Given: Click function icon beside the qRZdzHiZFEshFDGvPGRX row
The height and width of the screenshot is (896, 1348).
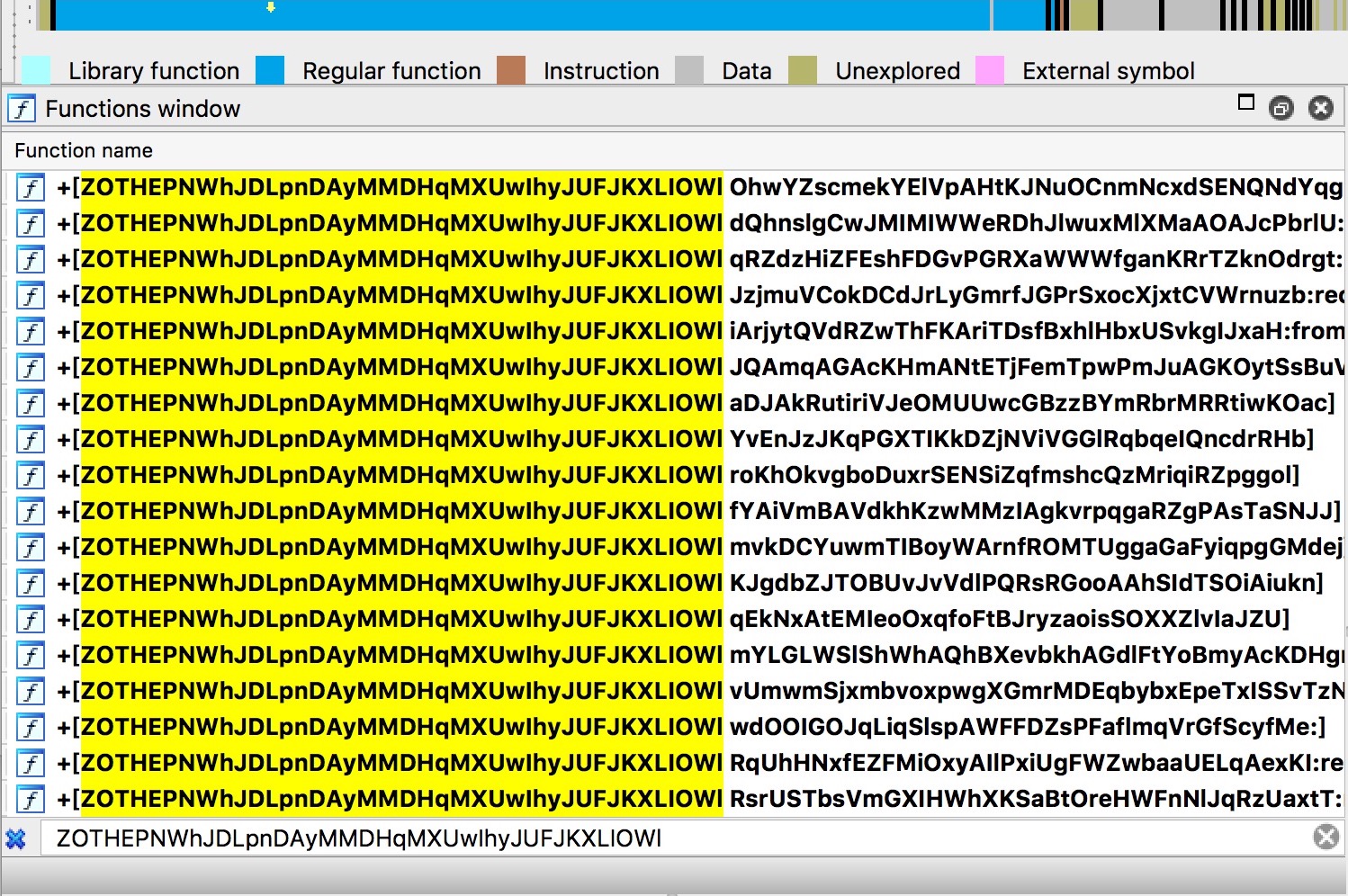Looking at the screenshot, I should (x=31, y=259).
